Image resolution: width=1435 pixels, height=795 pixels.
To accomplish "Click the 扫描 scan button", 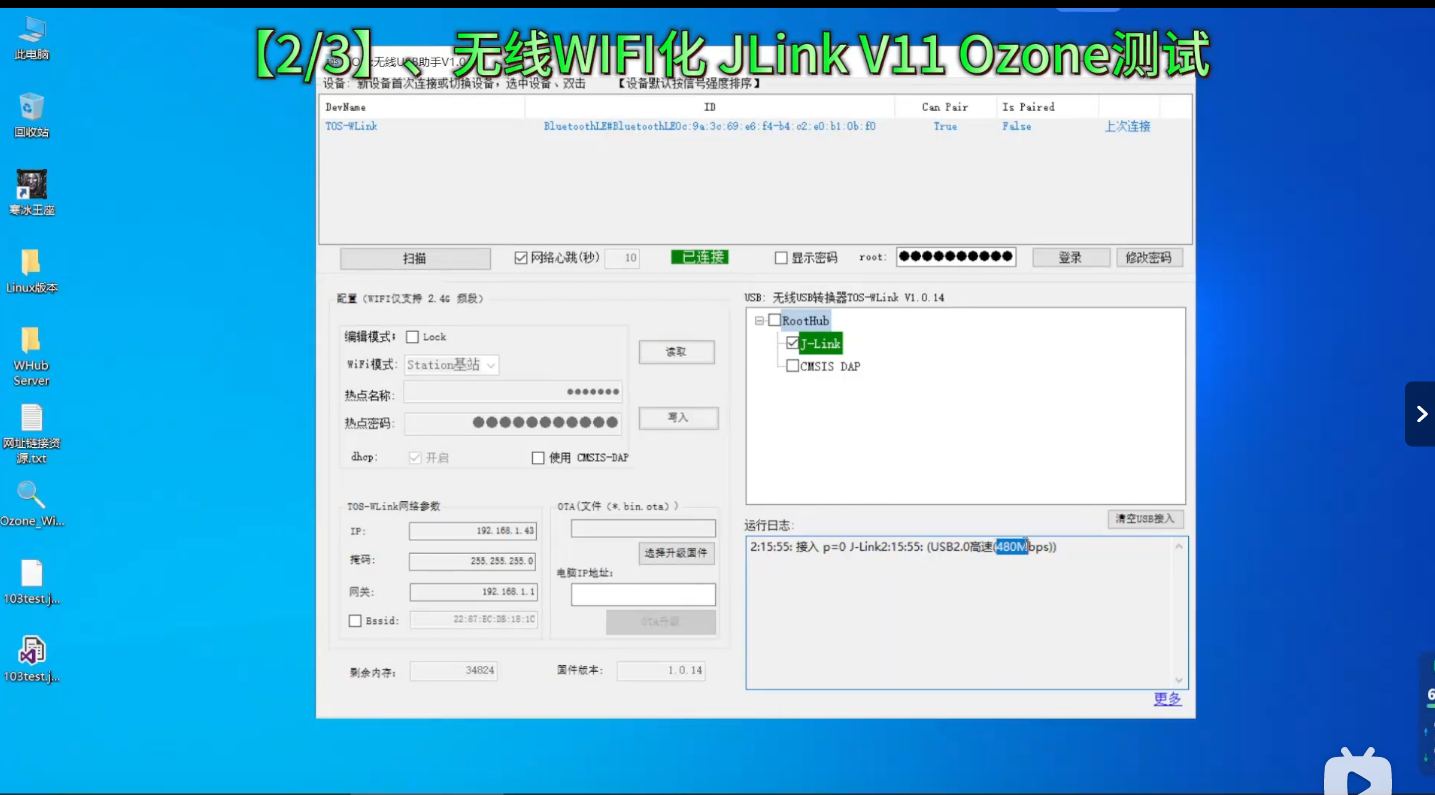I will 415,258.
